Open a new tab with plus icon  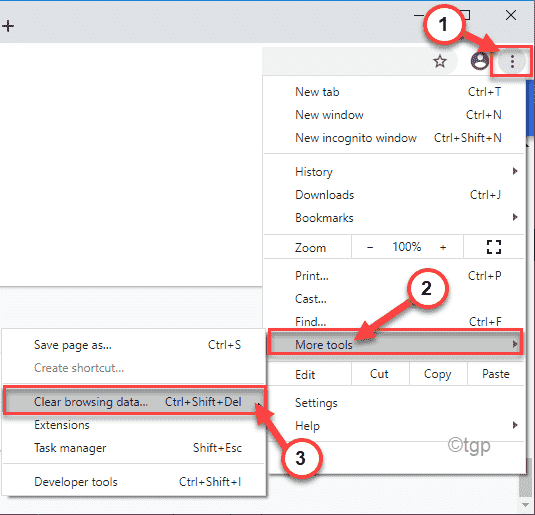(8, 26)
